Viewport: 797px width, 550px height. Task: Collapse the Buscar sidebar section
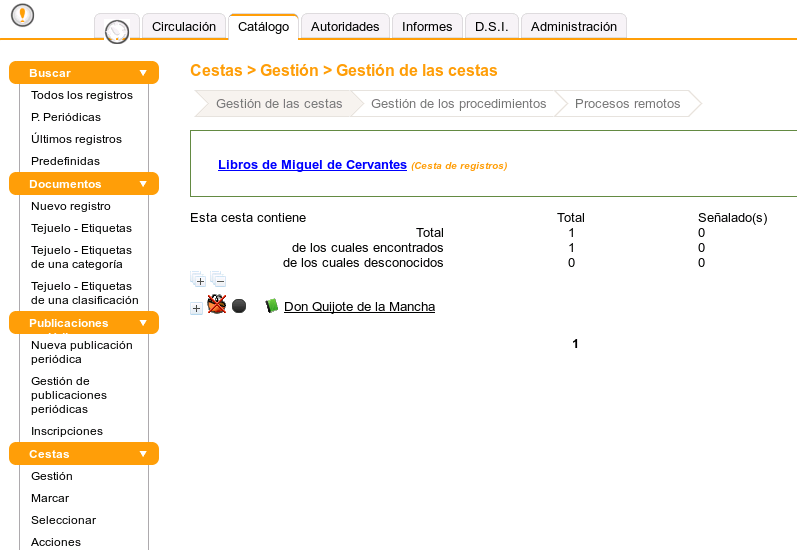click(x=143, y=73)
